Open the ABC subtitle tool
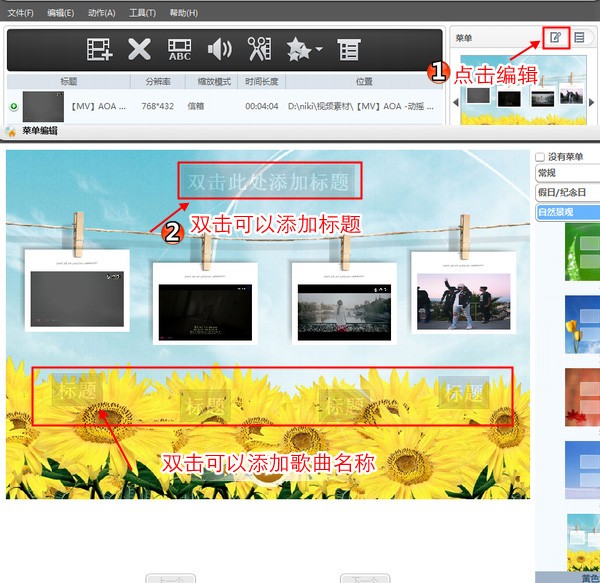The width and height of the screenshot is (600, 583). coord(180,50)
